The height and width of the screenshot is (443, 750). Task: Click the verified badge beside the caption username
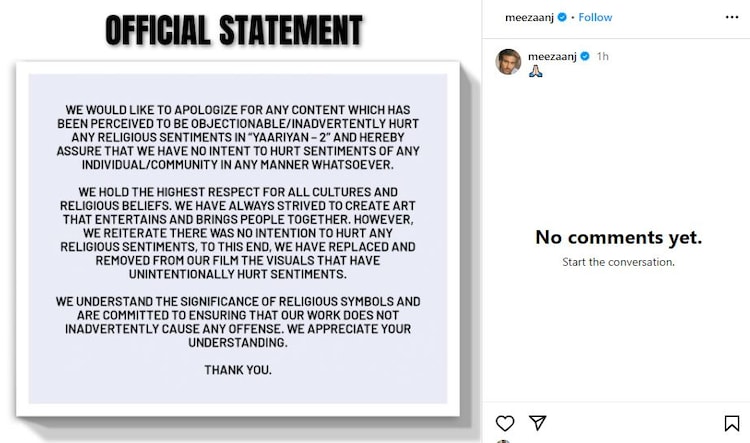click(585, 56)
